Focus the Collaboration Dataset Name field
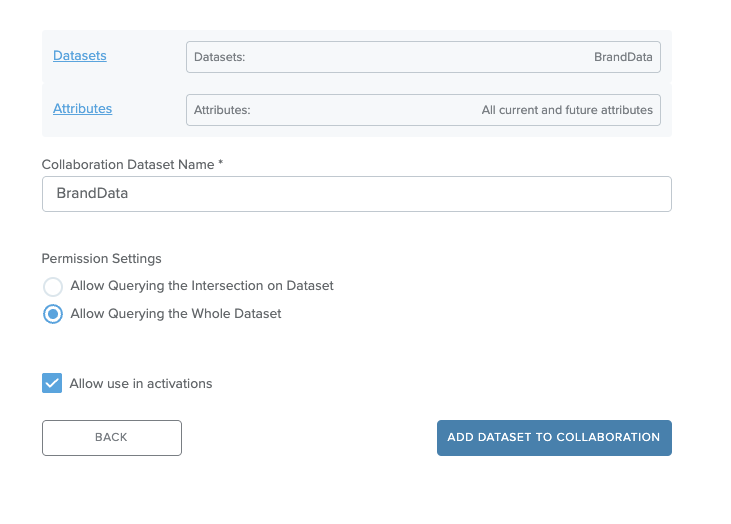Screen dimensions: 731x524 click(x=357, y=194)
